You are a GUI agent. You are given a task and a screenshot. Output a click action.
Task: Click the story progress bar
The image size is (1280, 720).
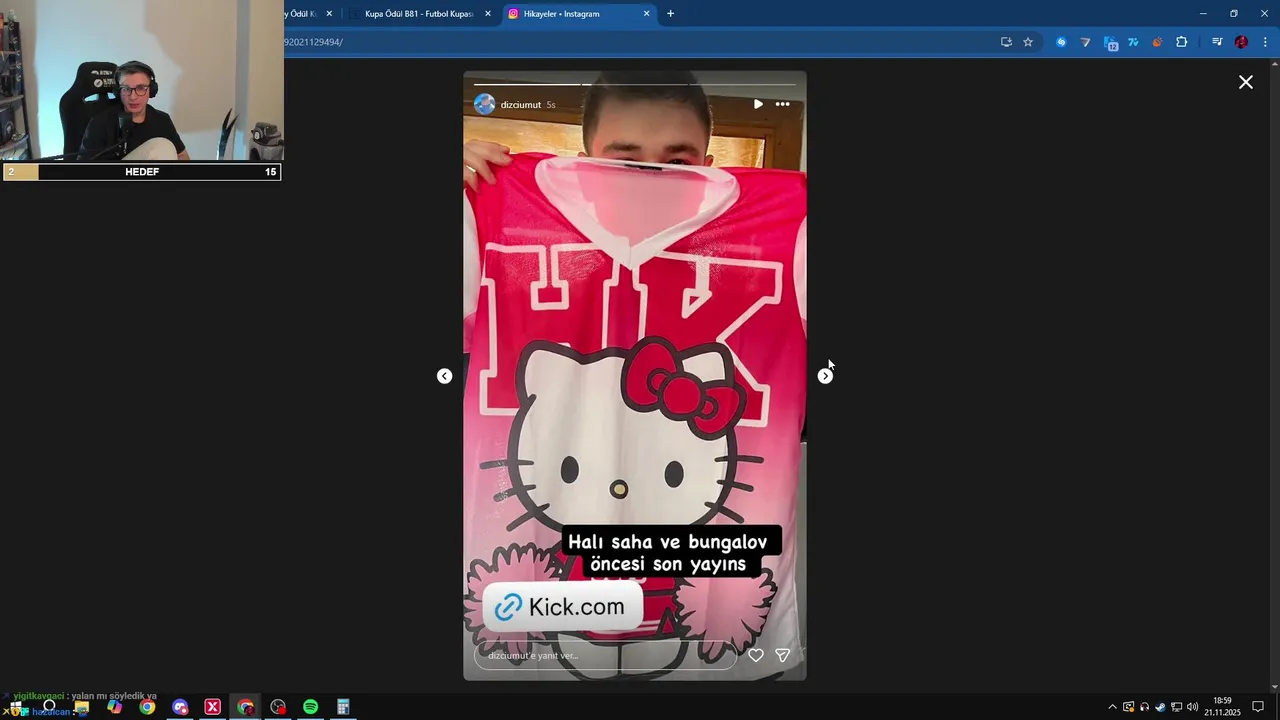coord(634,84)
